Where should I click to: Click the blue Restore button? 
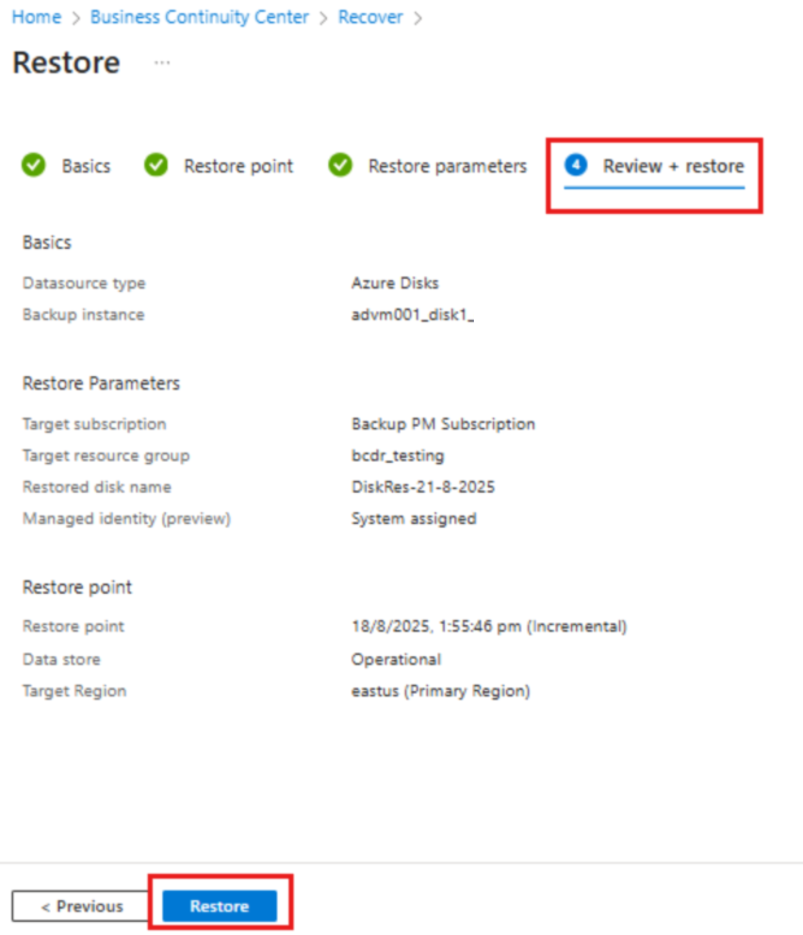[219, 906]
